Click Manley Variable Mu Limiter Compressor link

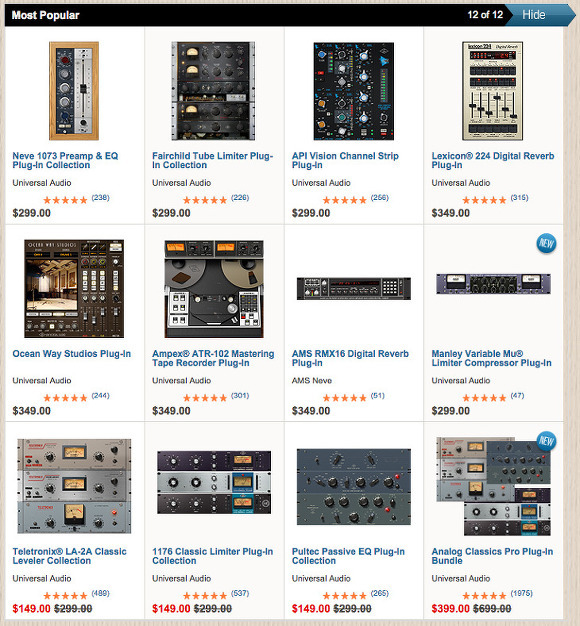[491, 358]
